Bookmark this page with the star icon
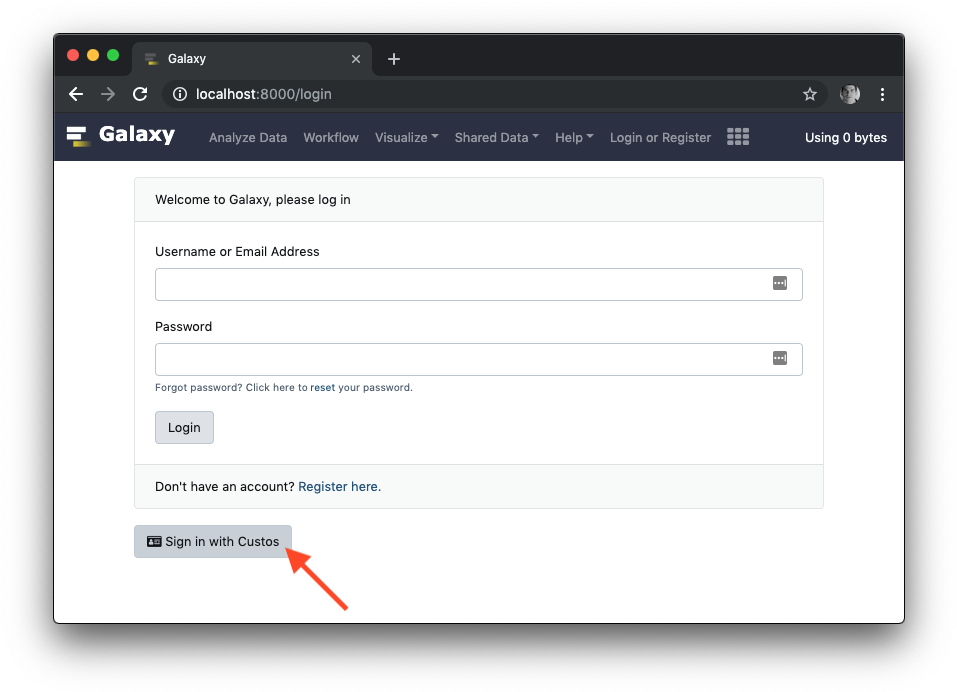The image size is (957, 692). tap(809, 94)
